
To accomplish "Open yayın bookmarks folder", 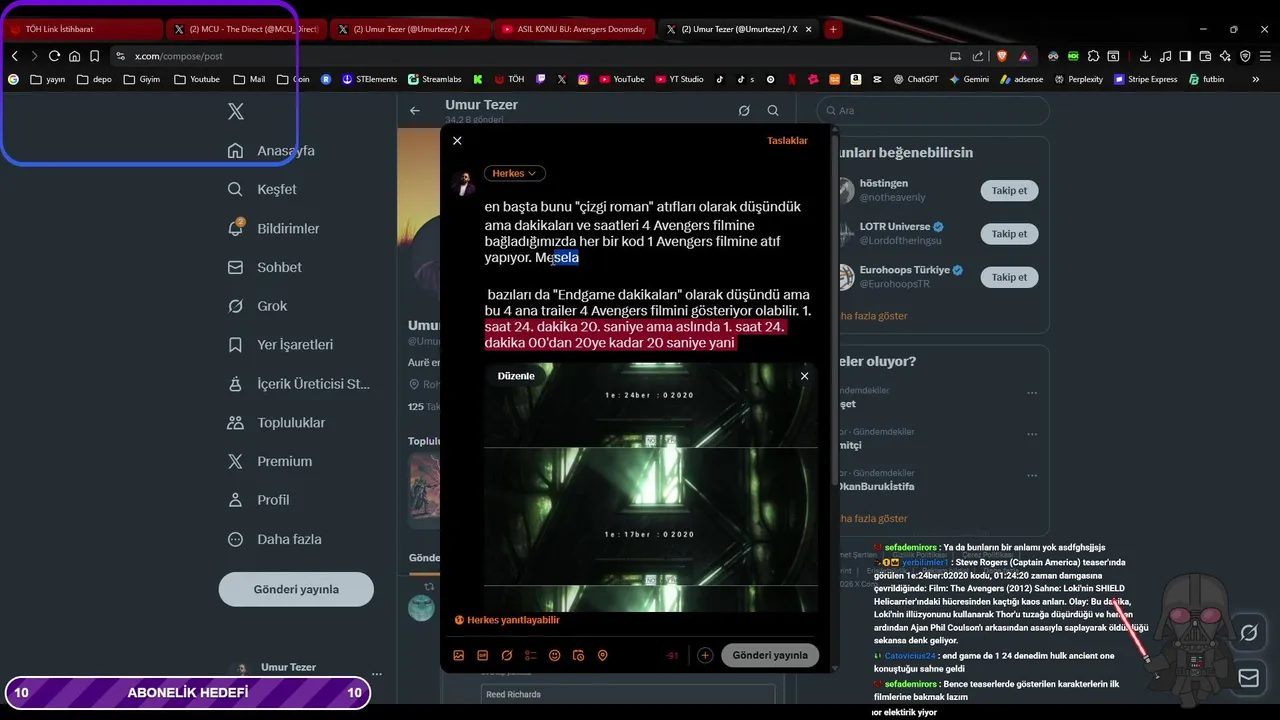I will point(48,79).
